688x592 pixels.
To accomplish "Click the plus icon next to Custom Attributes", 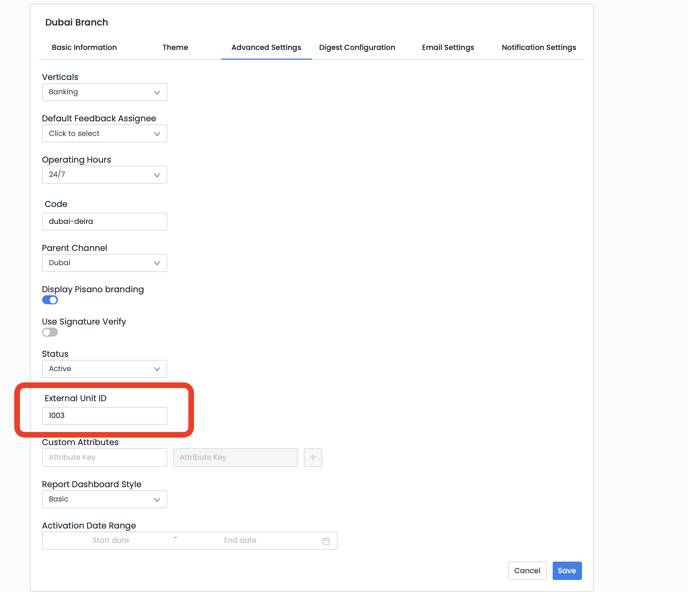I will click(x=313, y=458).
